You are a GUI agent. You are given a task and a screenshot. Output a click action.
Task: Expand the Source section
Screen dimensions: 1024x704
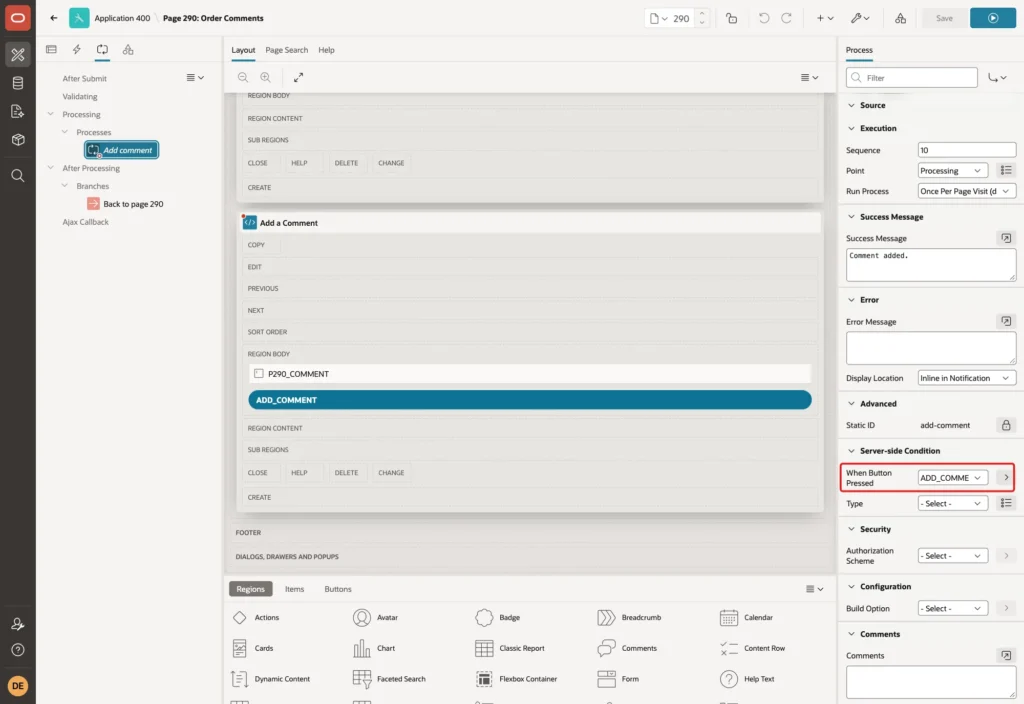851,105
